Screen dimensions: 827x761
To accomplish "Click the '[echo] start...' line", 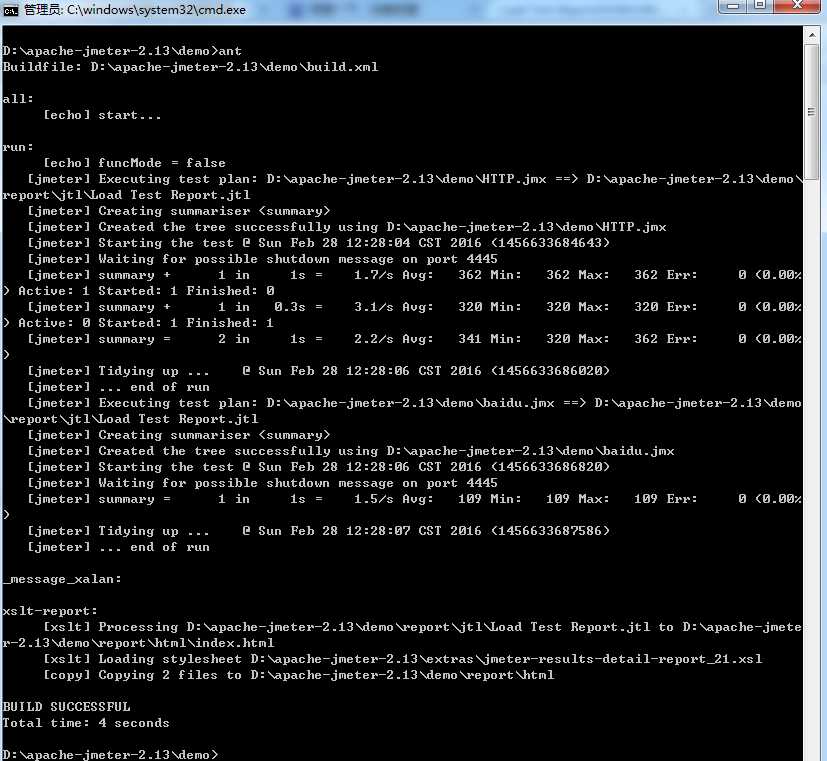I will (102, 115).
